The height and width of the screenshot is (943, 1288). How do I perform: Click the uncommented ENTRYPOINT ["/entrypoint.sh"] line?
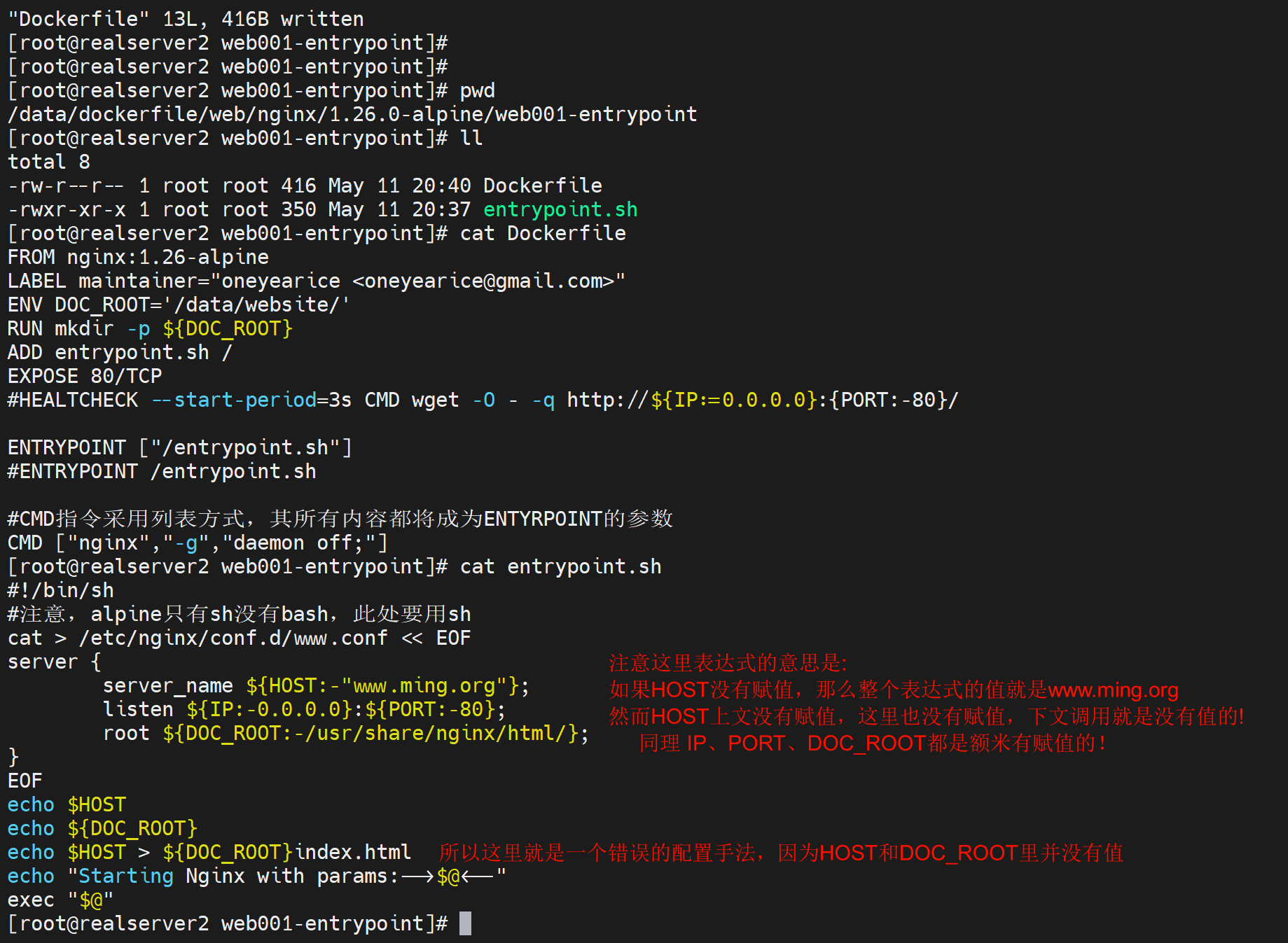179,447
